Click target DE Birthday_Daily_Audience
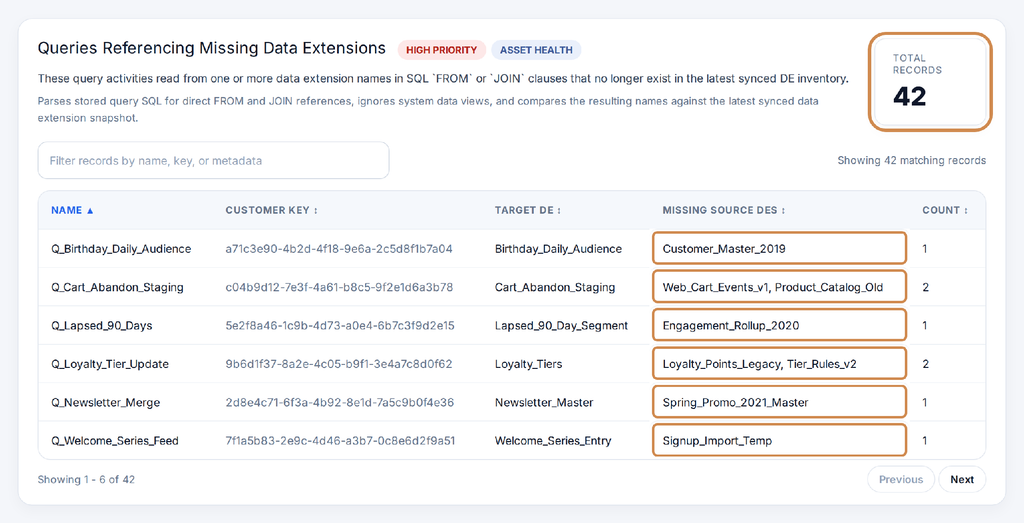Viewport: 1024px width, 523px height. click(558, 249)
